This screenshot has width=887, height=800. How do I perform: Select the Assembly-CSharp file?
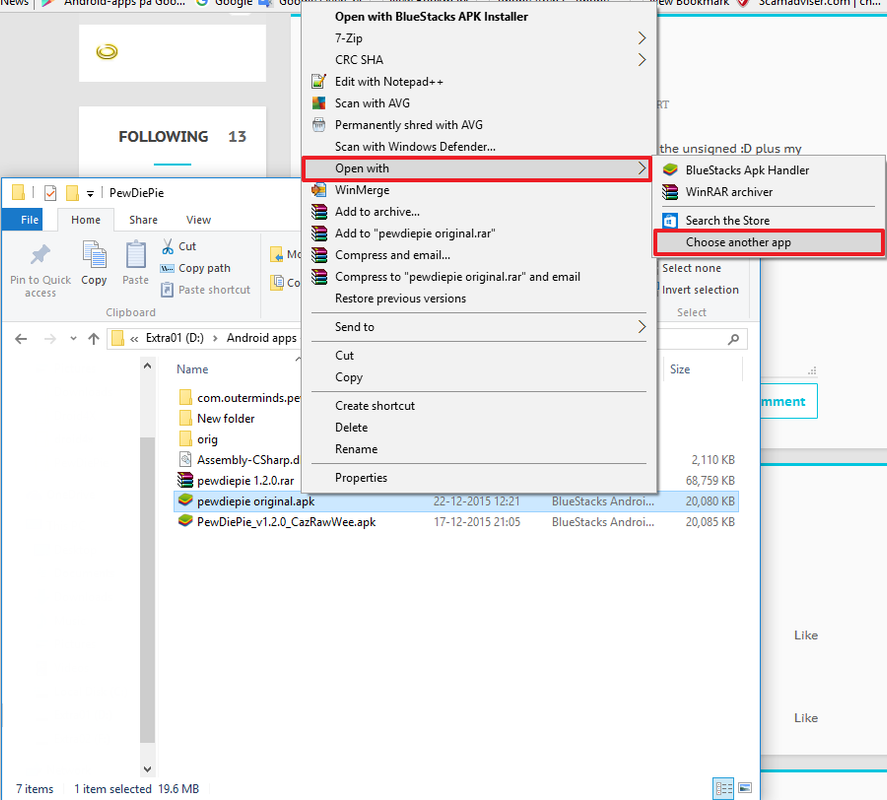tap(239, 460)
